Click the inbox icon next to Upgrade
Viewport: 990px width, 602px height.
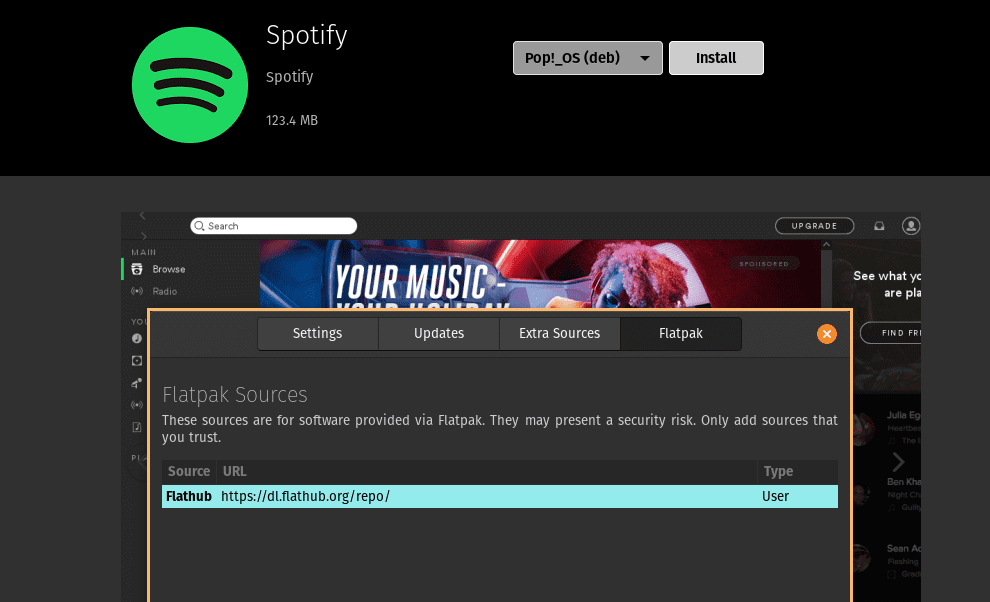click(879, 226)
